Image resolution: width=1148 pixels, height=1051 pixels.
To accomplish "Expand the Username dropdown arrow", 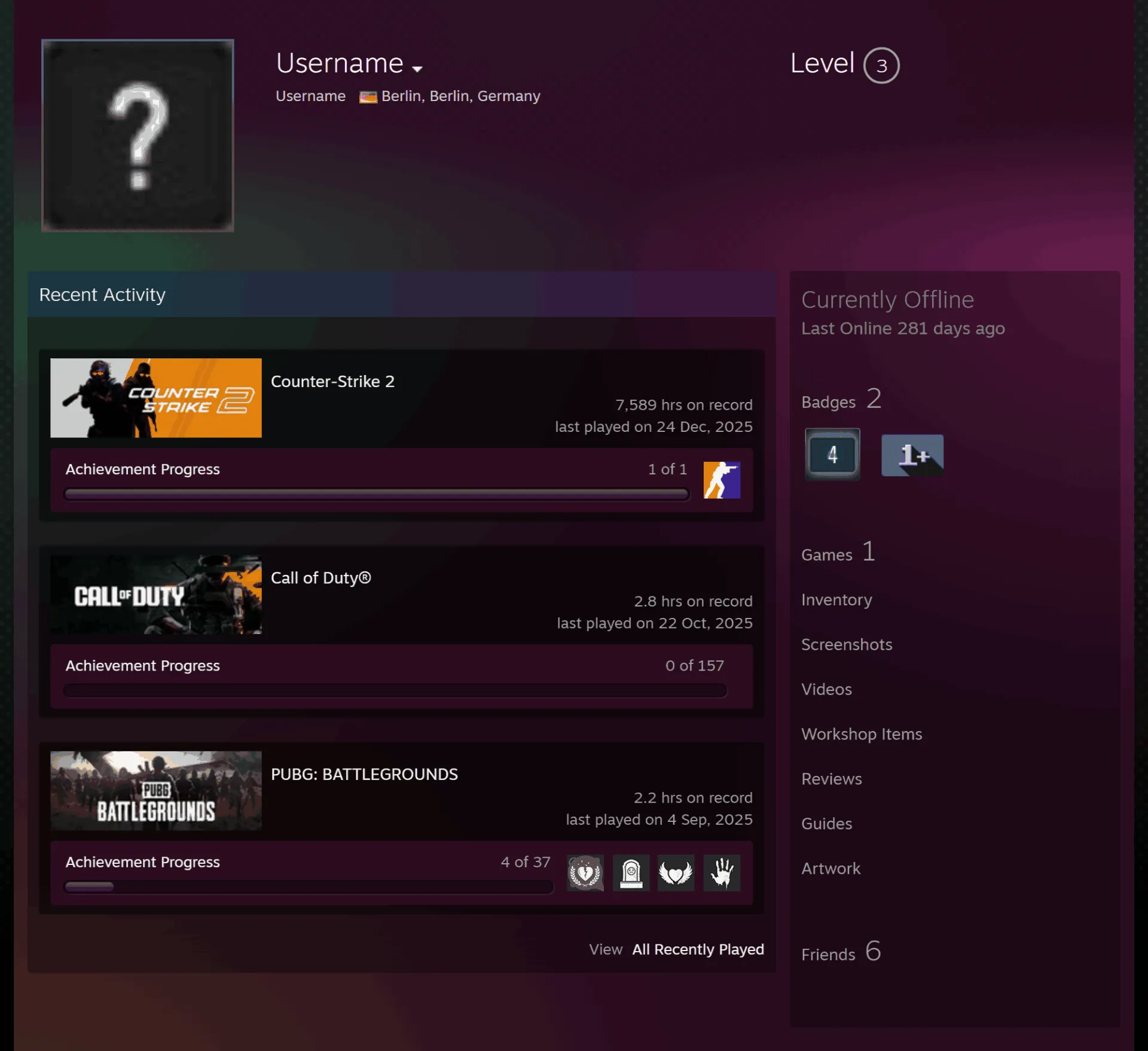I will [417, 69].
